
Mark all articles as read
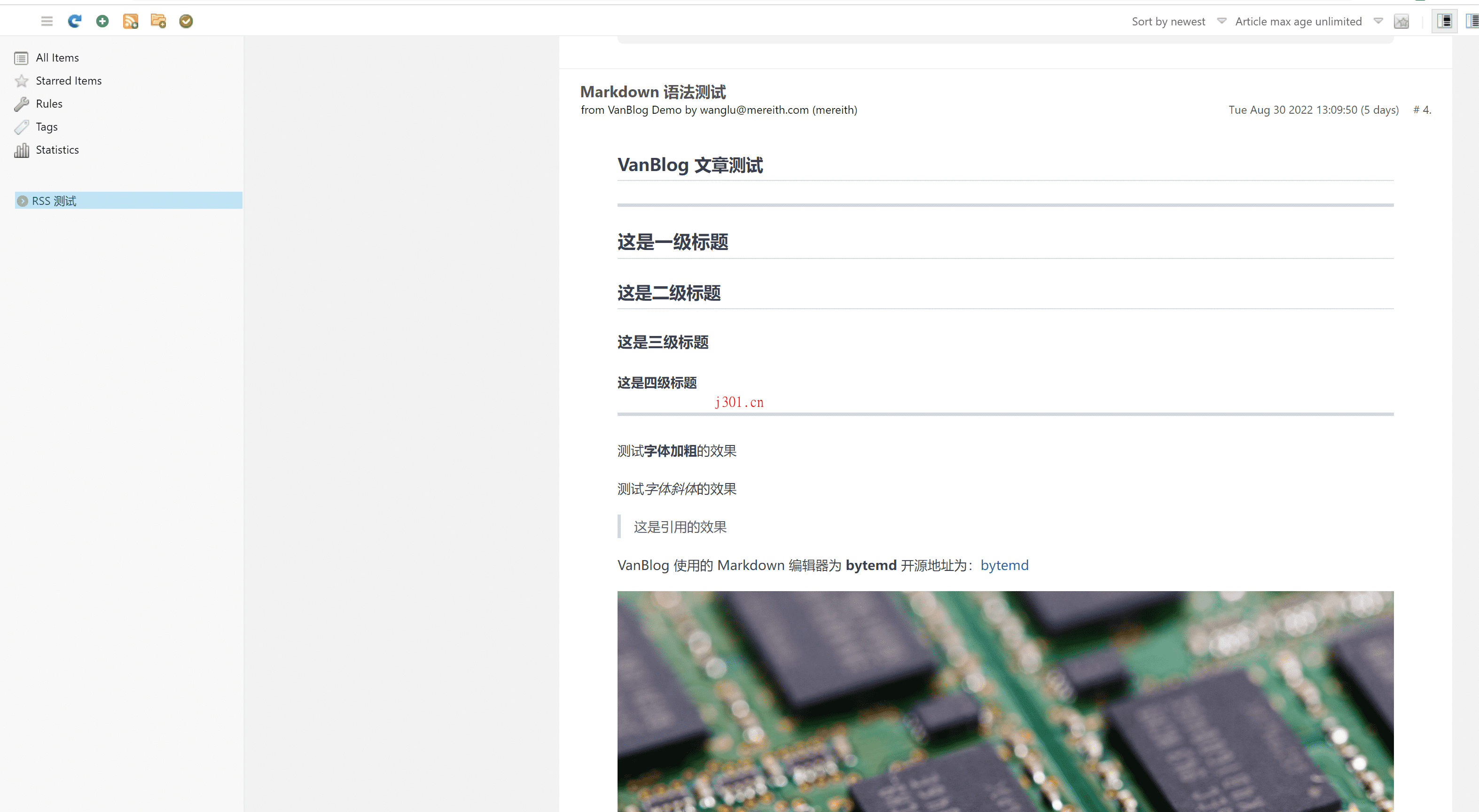186,21
